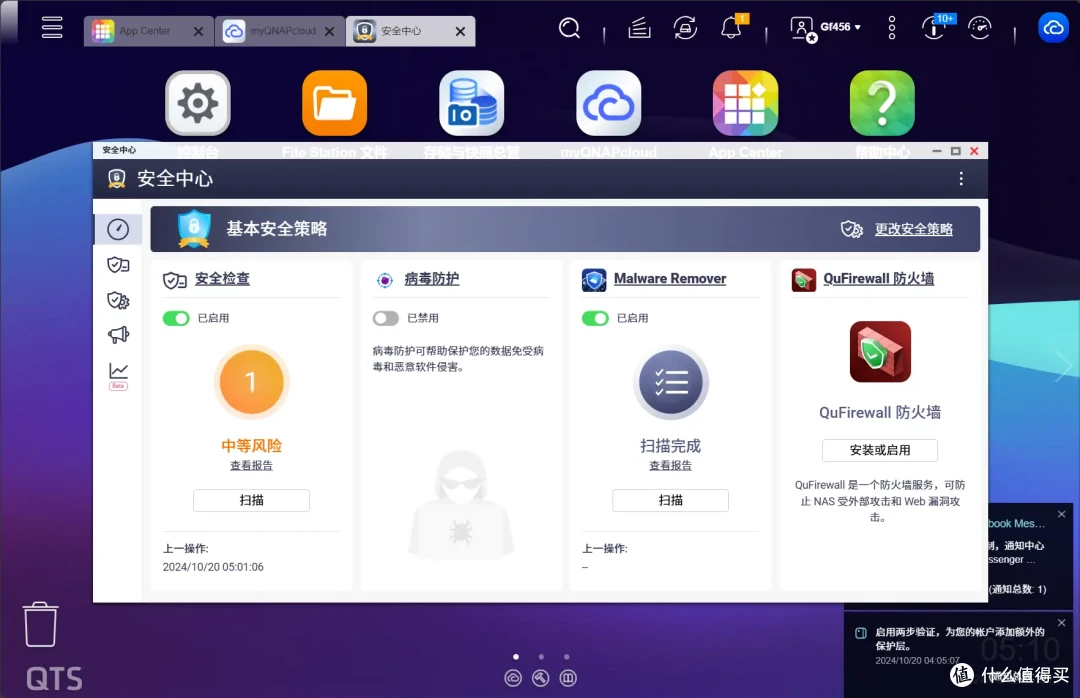The height and width of the screenshot is (698, 1080).
Task: Open the QuFirewall 防火墙 heading link
Action: click(x=879, y=279)
